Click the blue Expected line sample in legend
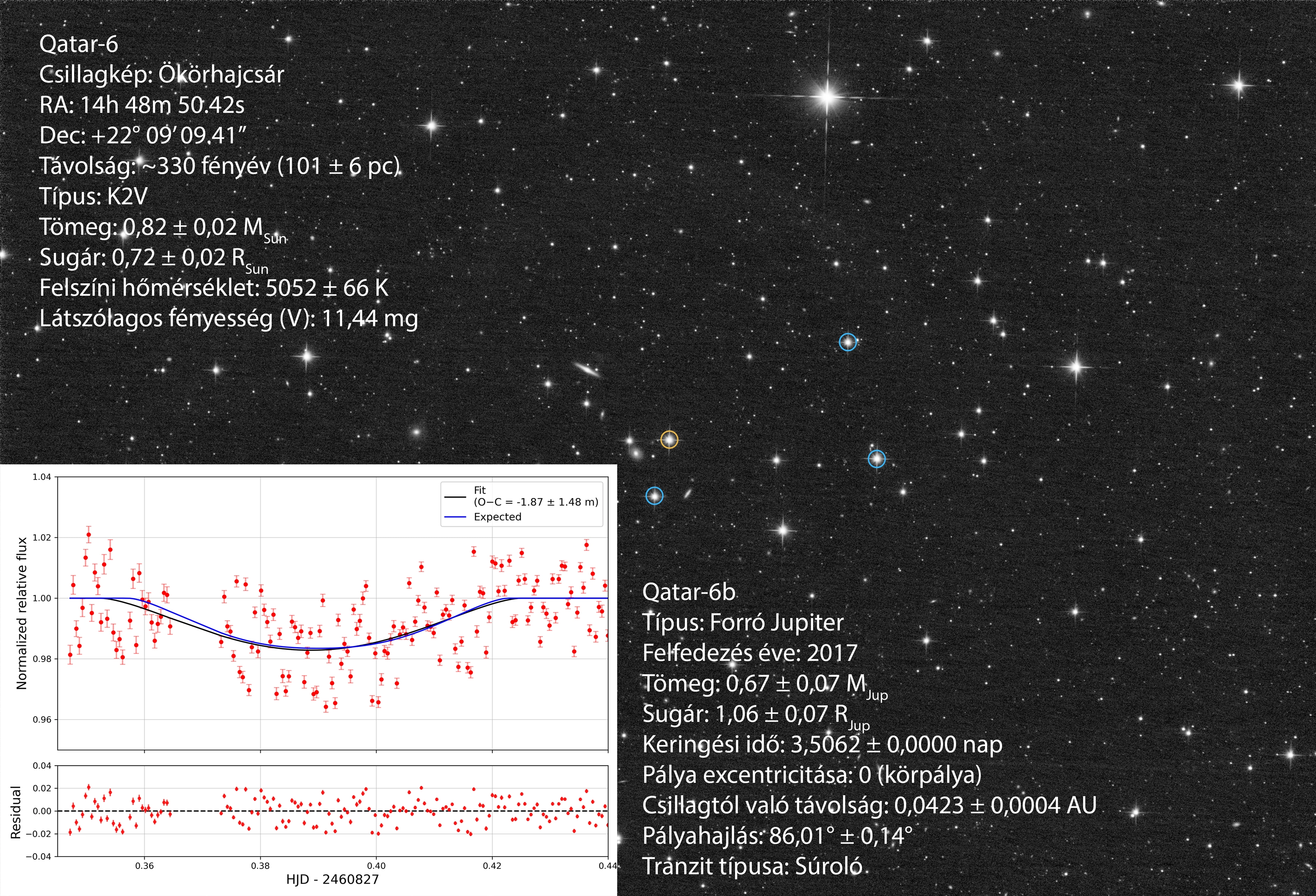Viewport: 1316px width, 896px height. 455,517
